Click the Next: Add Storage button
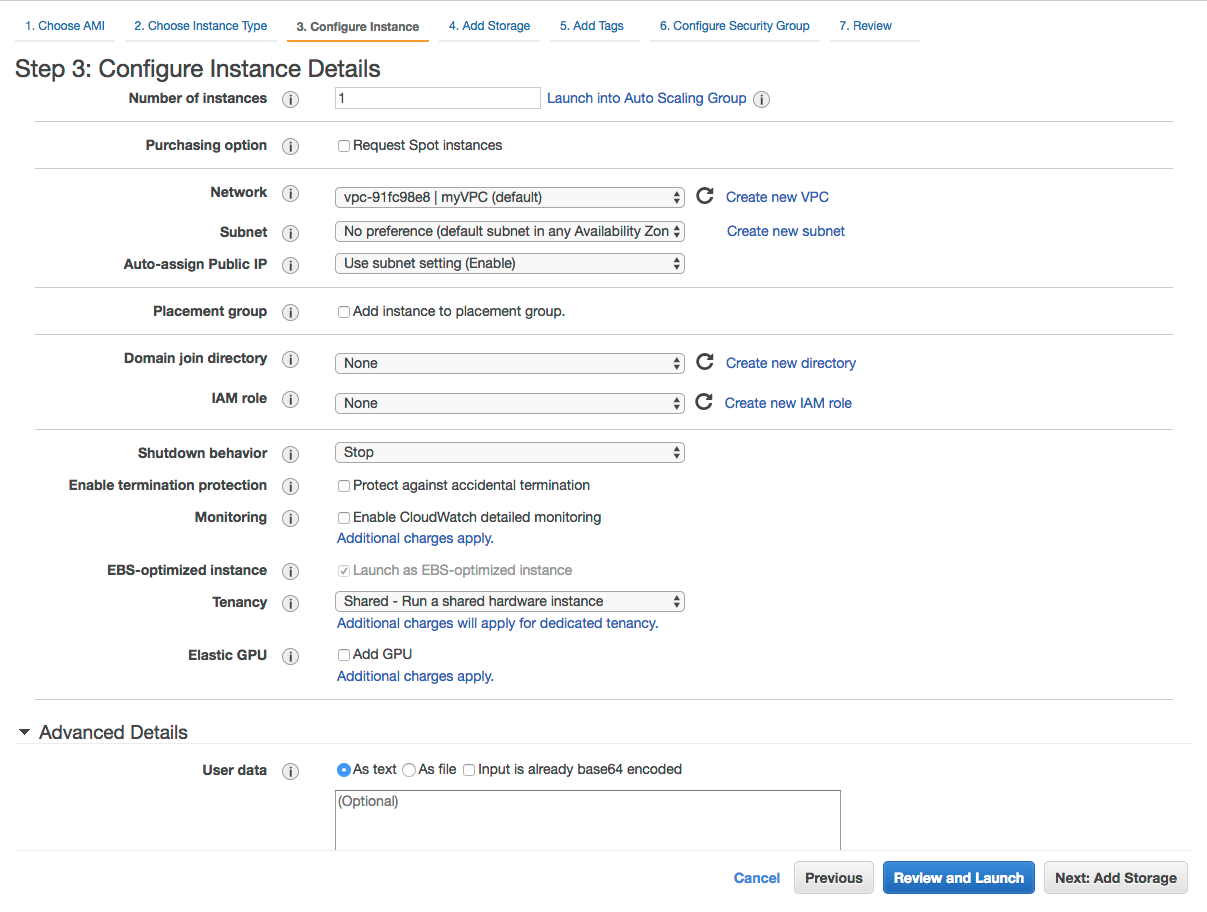The image size is (1207, 912). pos(1116,878)
